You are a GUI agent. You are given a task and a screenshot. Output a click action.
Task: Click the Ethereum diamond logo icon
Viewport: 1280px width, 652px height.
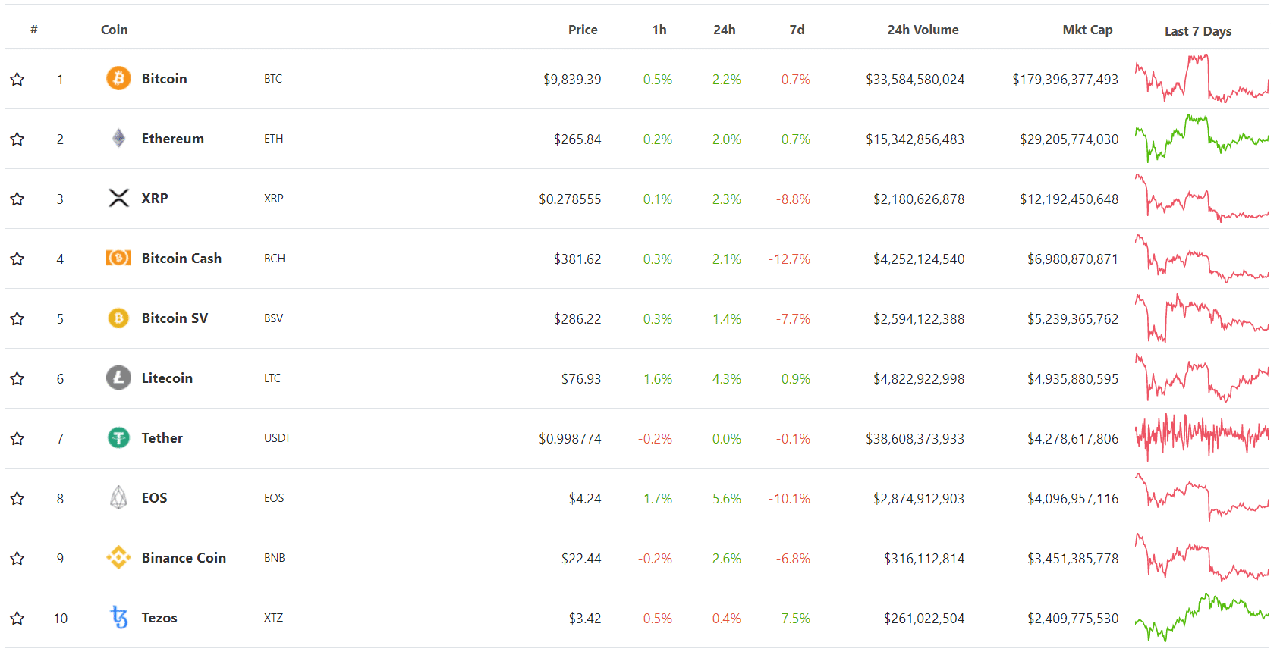pos(118,138)
